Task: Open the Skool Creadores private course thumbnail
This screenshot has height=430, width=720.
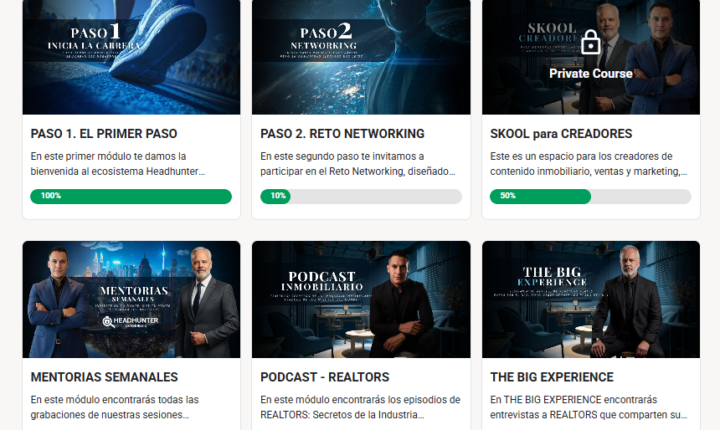Action: pyautogui.click(x=591, y=57)
